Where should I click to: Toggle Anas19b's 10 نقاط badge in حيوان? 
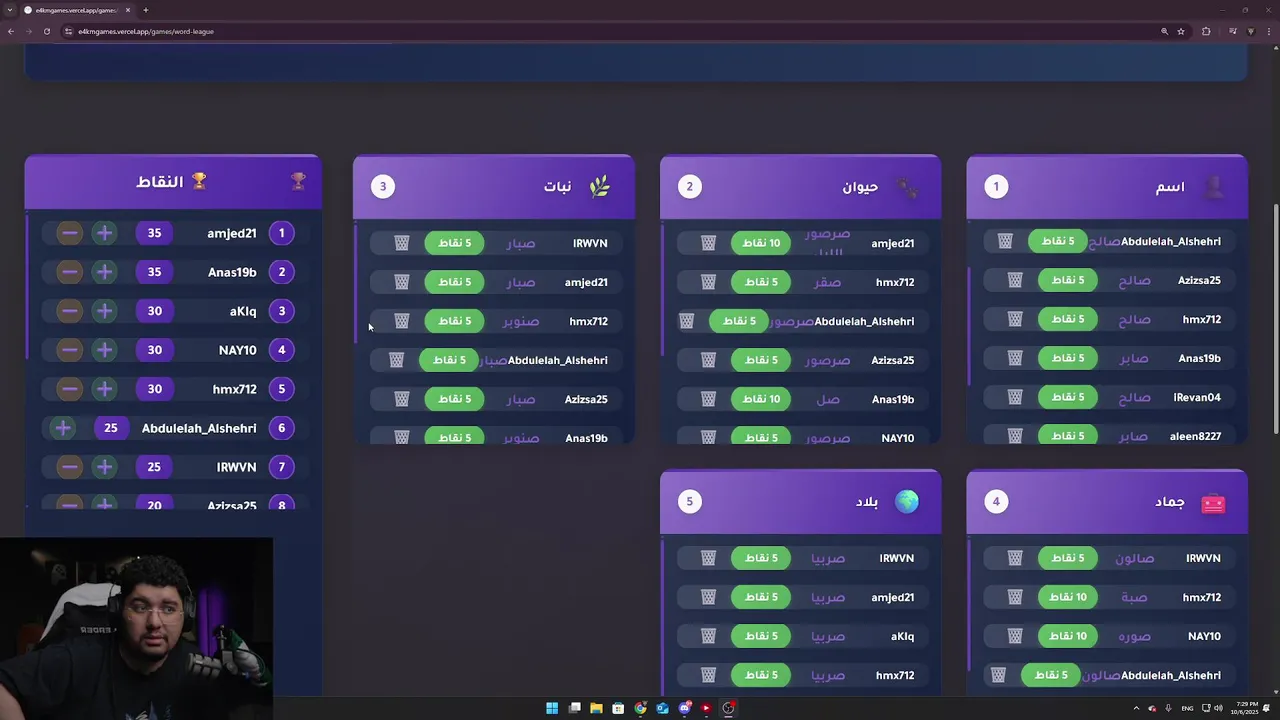[761, 399]
